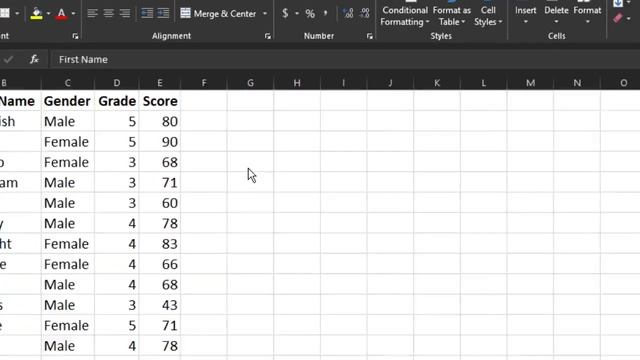
Task: Center align the cell text
Action: [108, 13]
